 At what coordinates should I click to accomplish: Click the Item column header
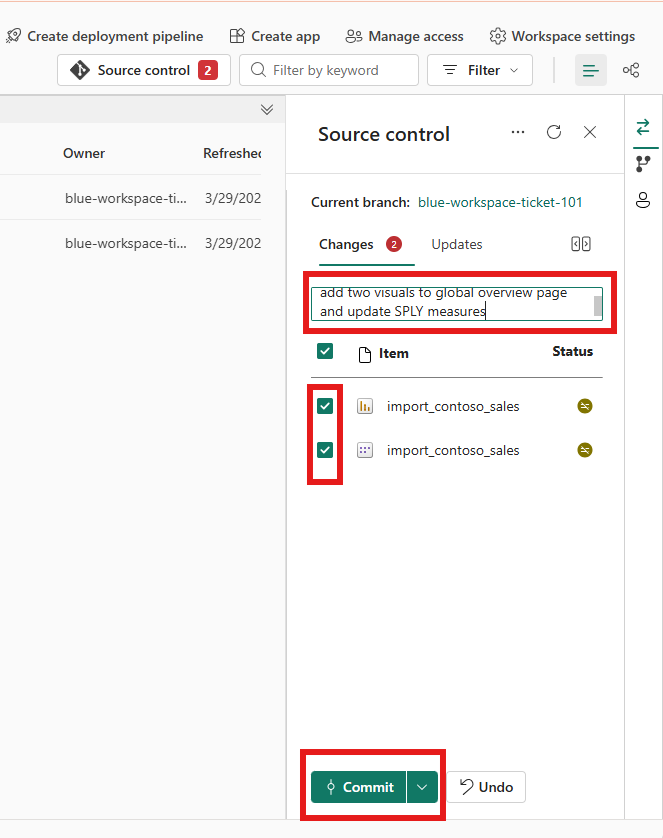coord(394,353)
